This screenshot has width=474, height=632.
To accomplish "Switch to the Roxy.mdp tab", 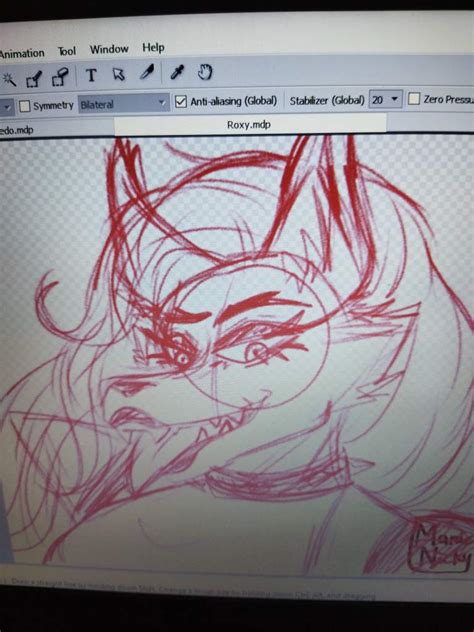I will (x=250, y=124).
